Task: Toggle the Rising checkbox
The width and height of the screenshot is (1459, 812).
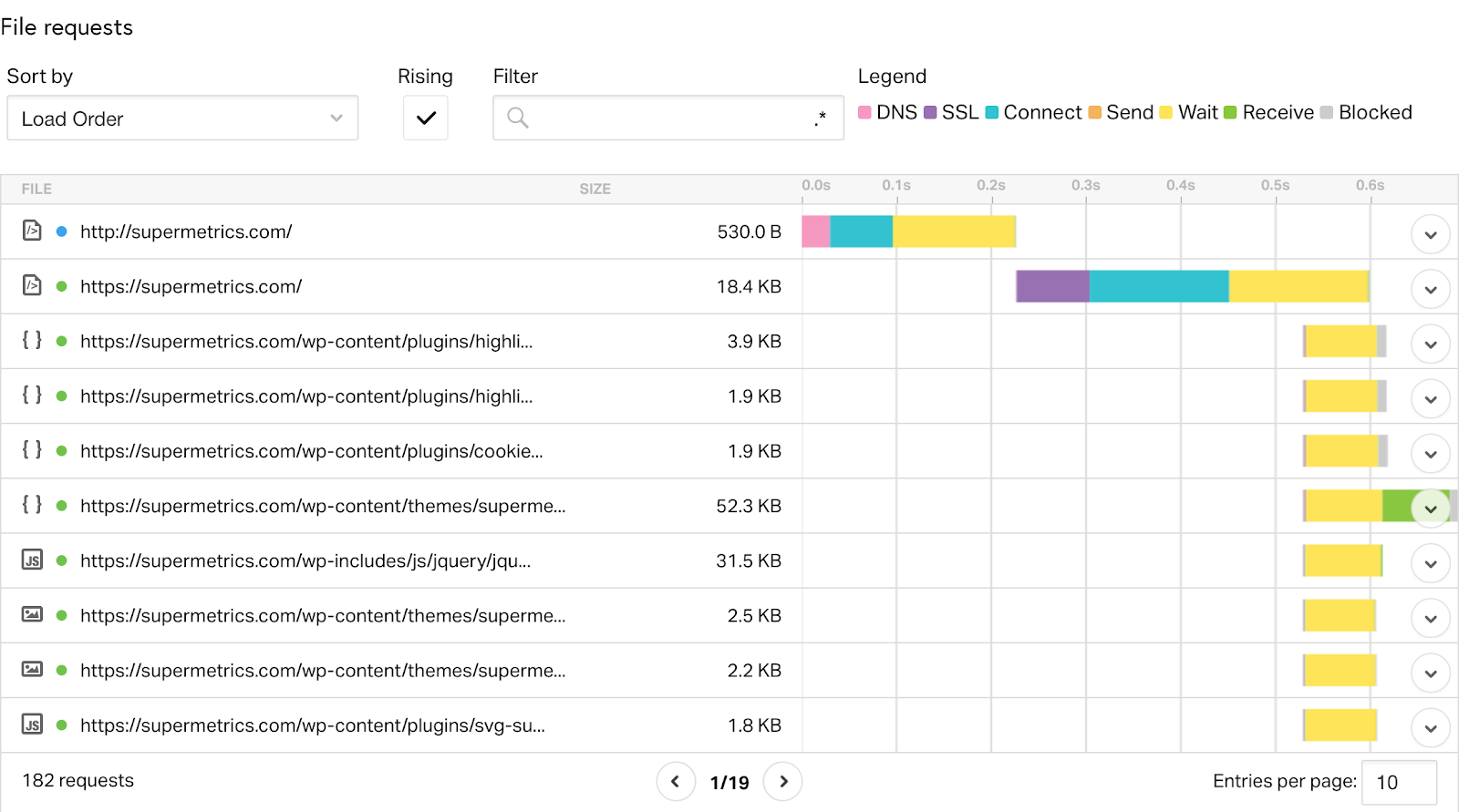Action: pos(426,118)
